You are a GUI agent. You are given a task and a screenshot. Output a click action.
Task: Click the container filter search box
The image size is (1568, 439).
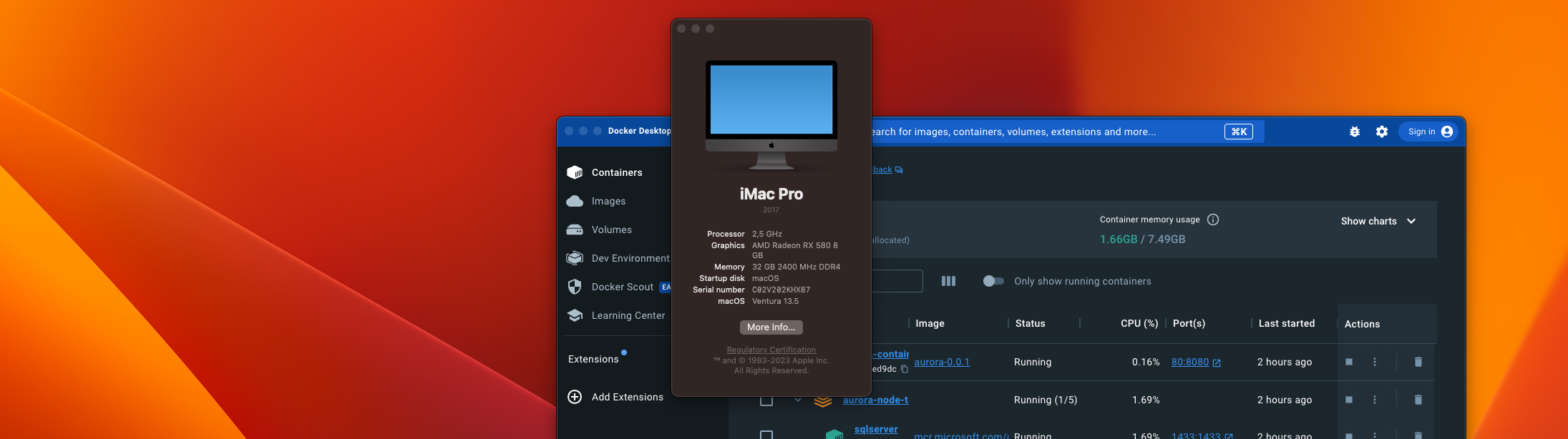click(897, 281)
